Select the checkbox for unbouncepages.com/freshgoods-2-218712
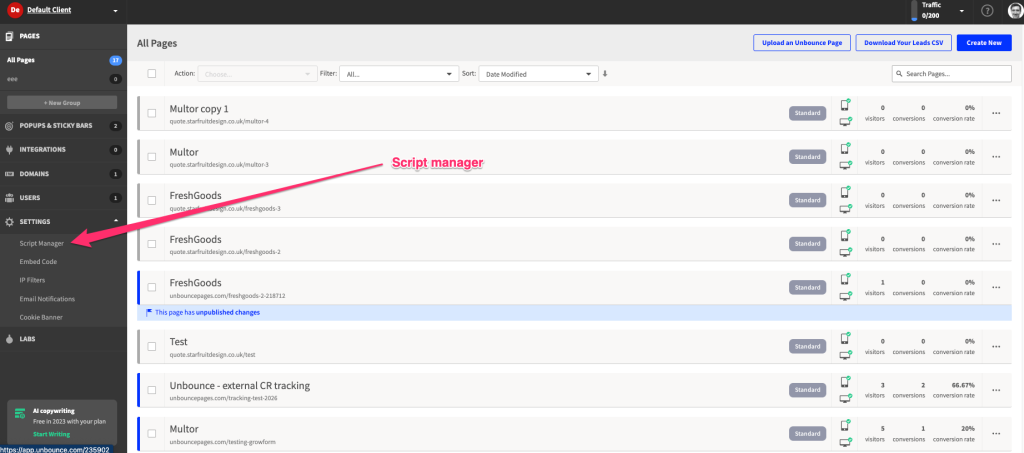This screenshot has height=453, width=1024. pos(152,287)
